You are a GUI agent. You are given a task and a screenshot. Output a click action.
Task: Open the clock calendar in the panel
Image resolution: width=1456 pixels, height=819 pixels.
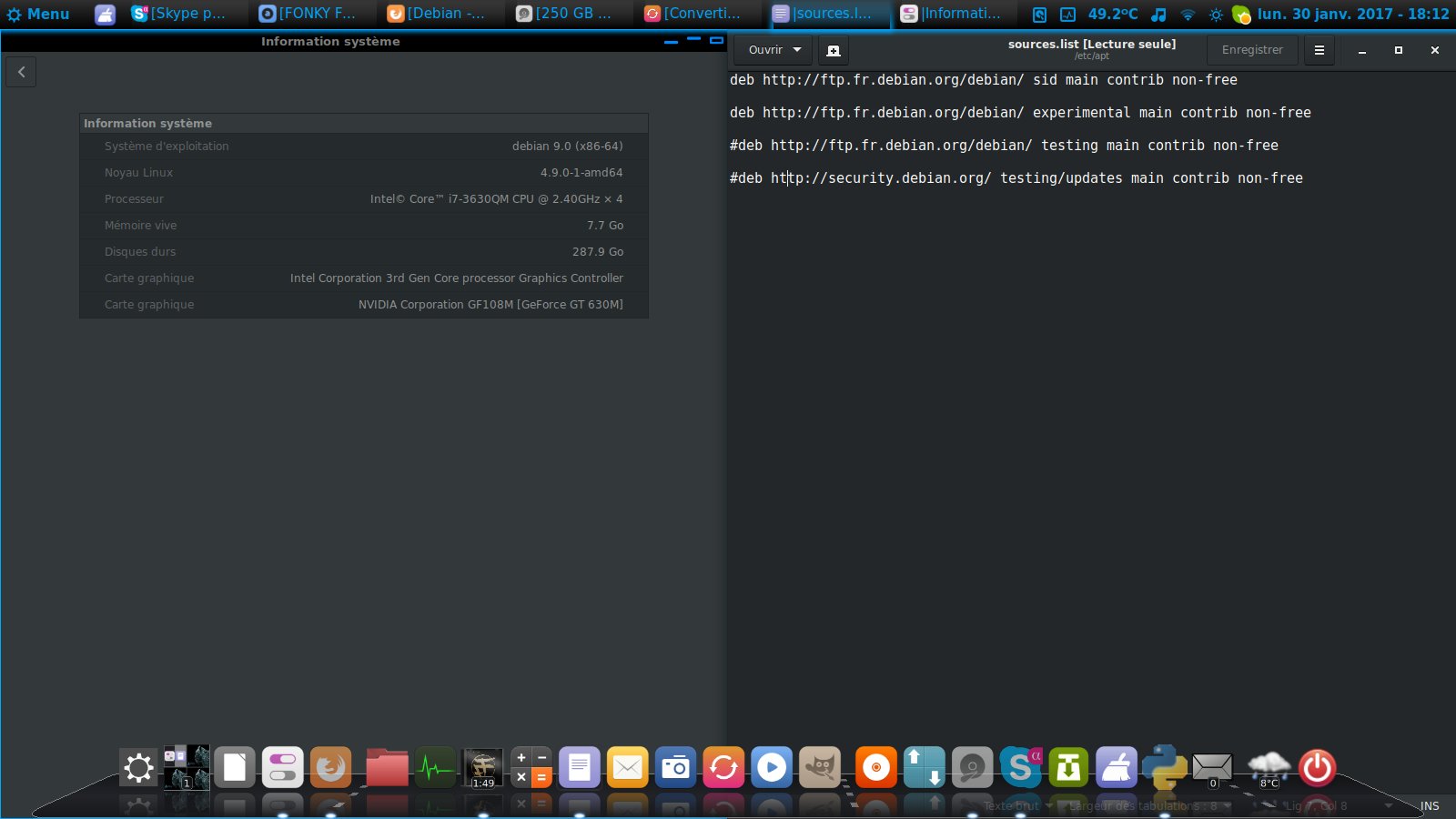coord(1353,14)
